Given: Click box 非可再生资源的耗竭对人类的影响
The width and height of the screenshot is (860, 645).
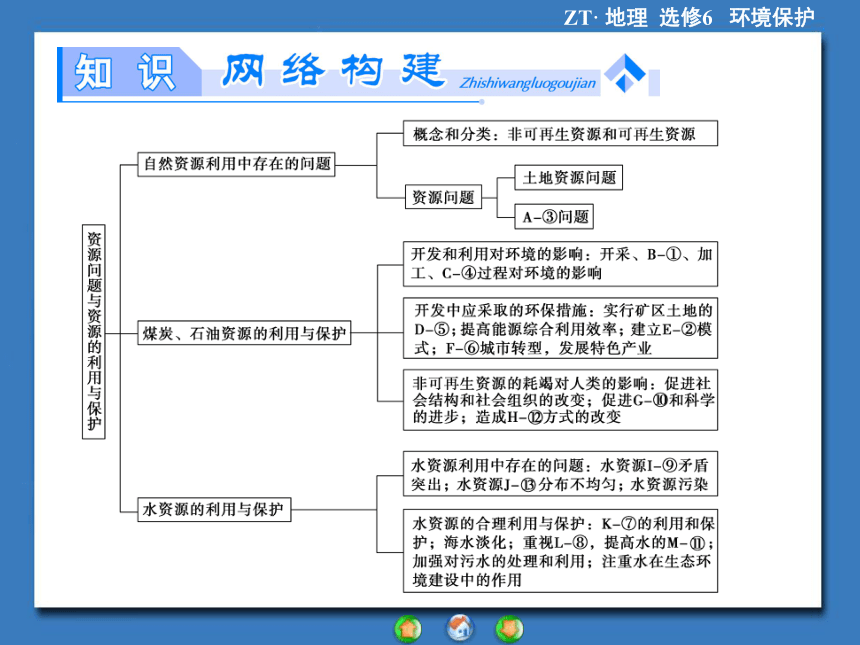Looking at the screenshot, I should [x=561, y=400].
